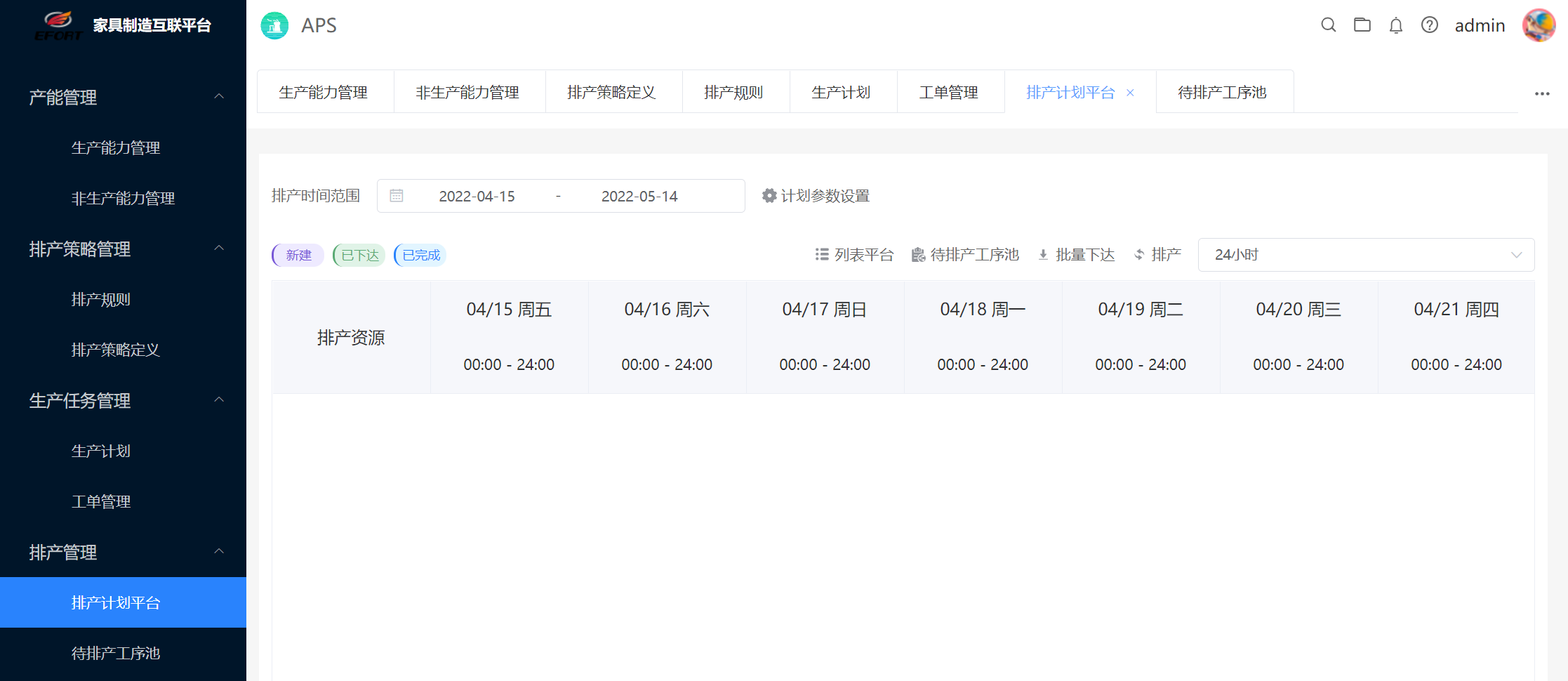Click the admin user avatar

click(1539, 25)
